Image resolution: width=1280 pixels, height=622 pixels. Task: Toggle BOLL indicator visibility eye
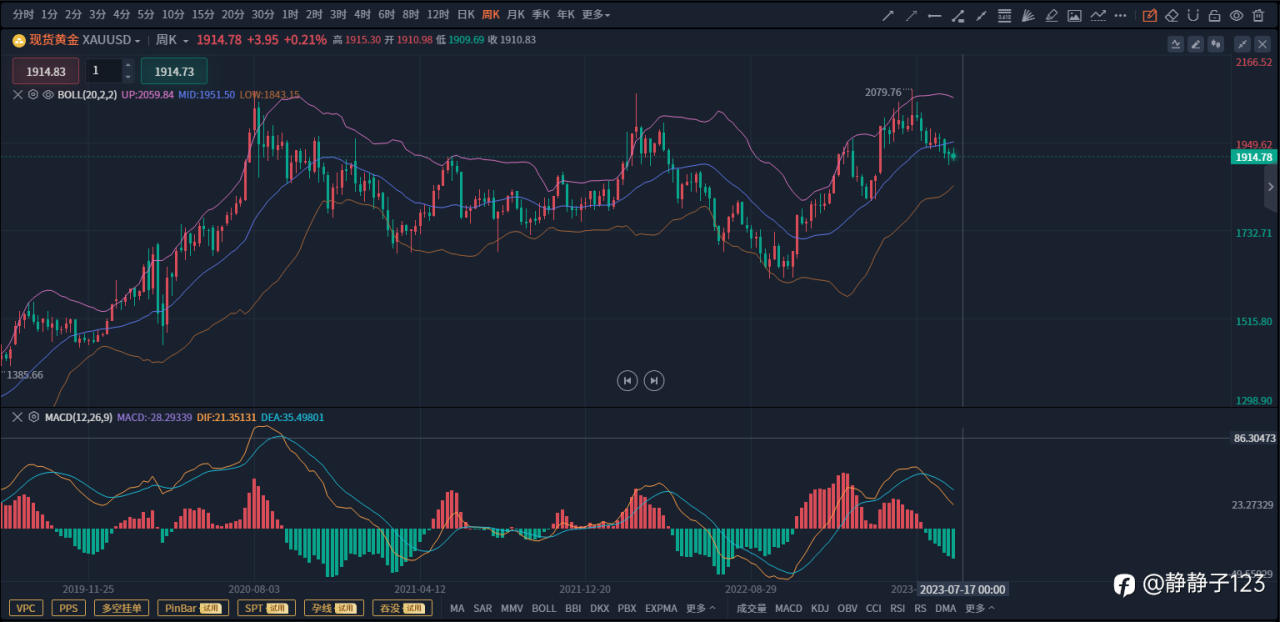[48, 94]
